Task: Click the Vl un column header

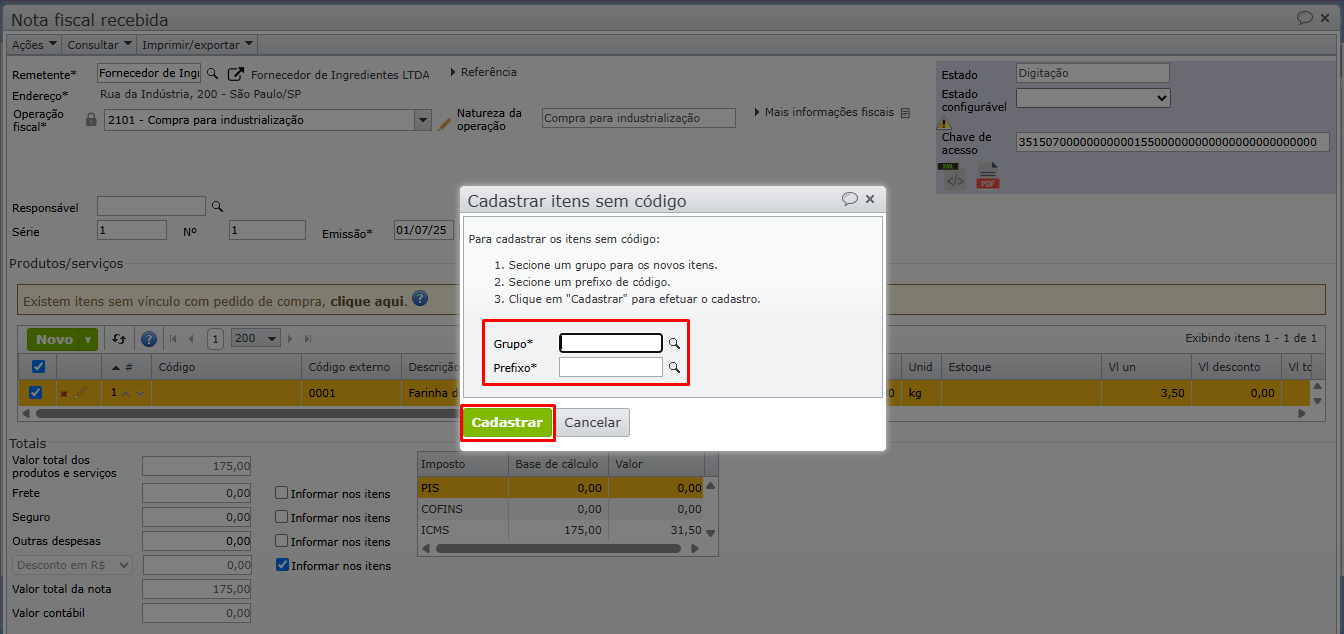Action: 1146,367
